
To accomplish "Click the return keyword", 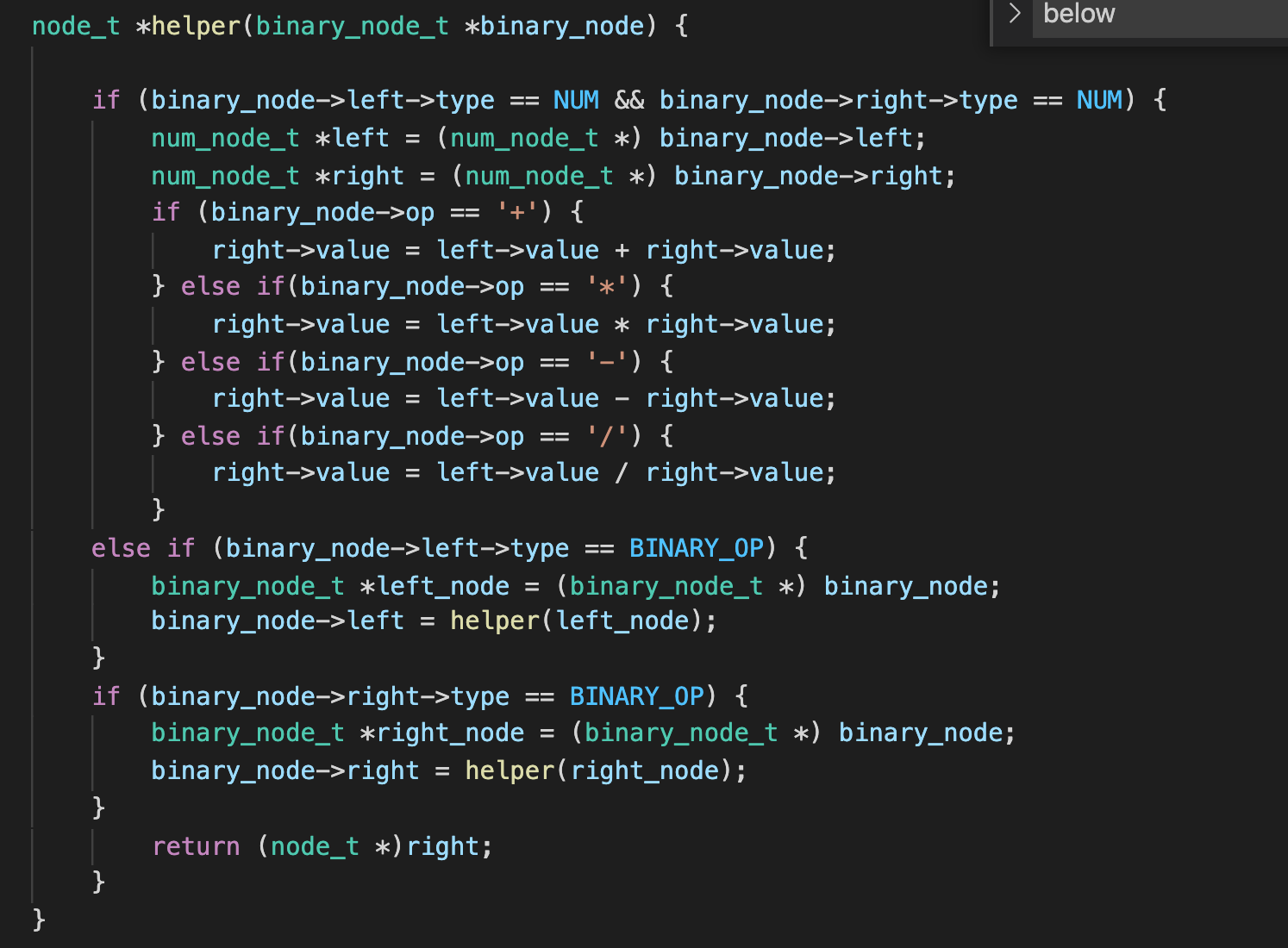I will [x=196, y=846].
